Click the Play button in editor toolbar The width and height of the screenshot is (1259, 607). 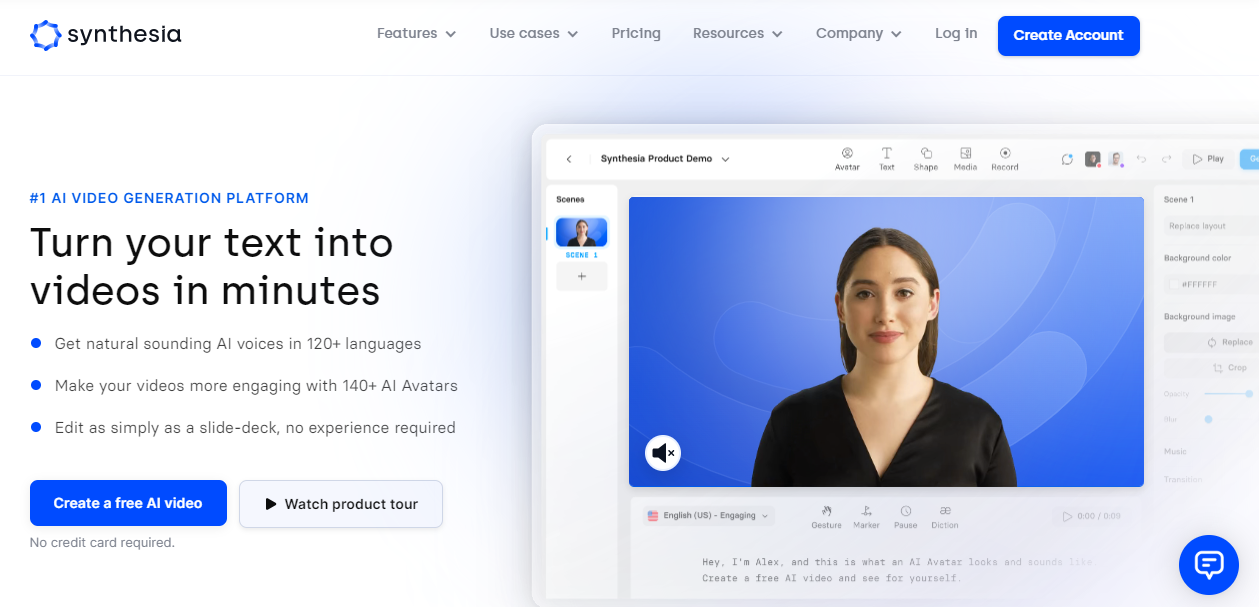click(x=1208, y=159)
